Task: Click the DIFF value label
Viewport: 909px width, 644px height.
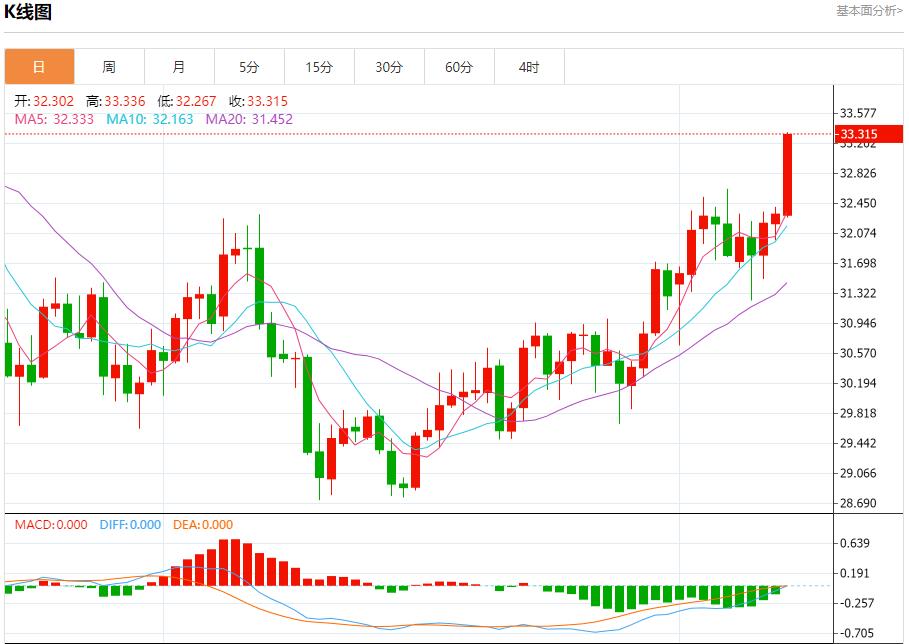Action: click(130, 525)
